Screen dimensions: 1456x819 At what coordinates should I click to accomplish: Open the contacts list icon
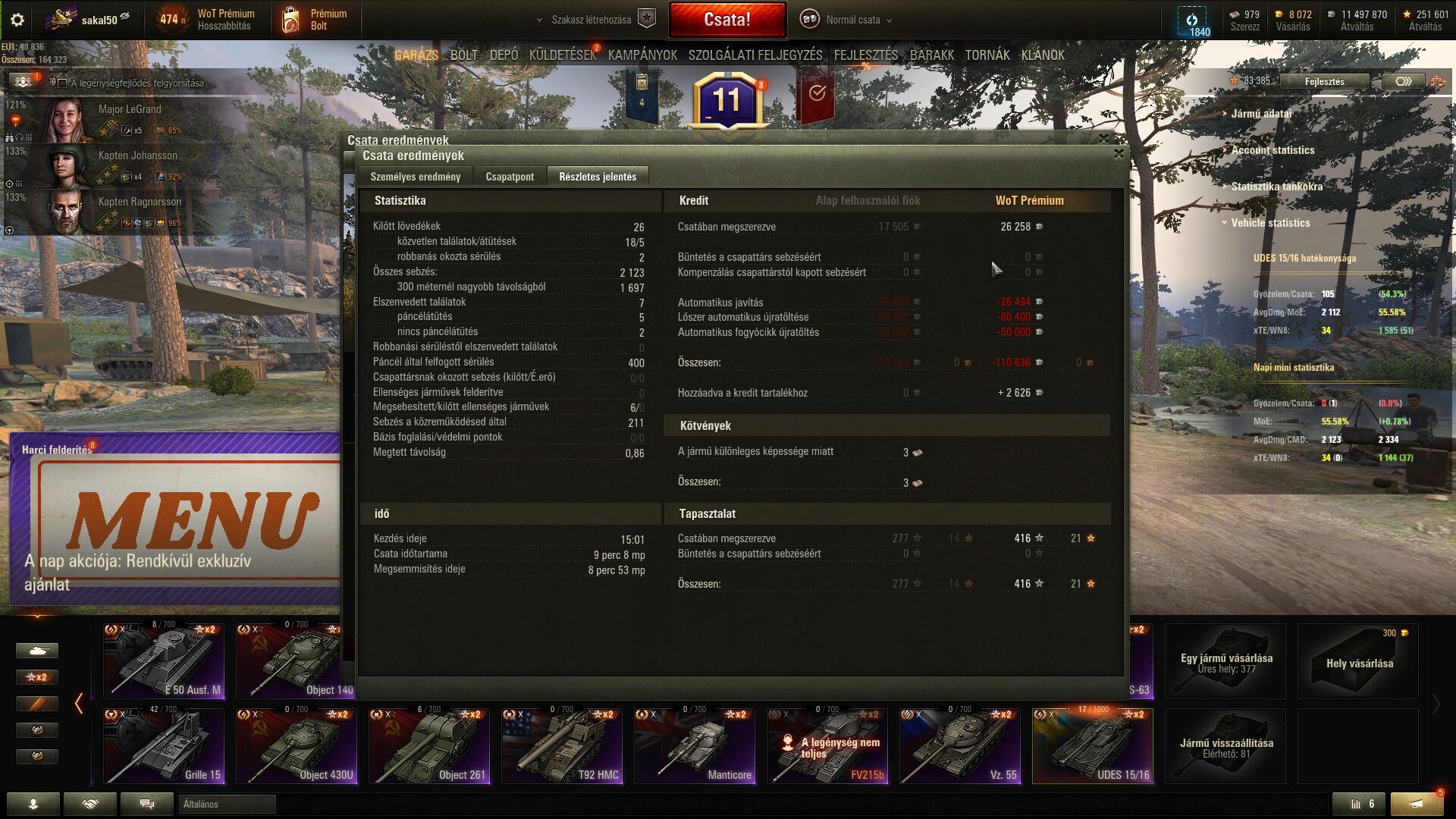(33, 804)
